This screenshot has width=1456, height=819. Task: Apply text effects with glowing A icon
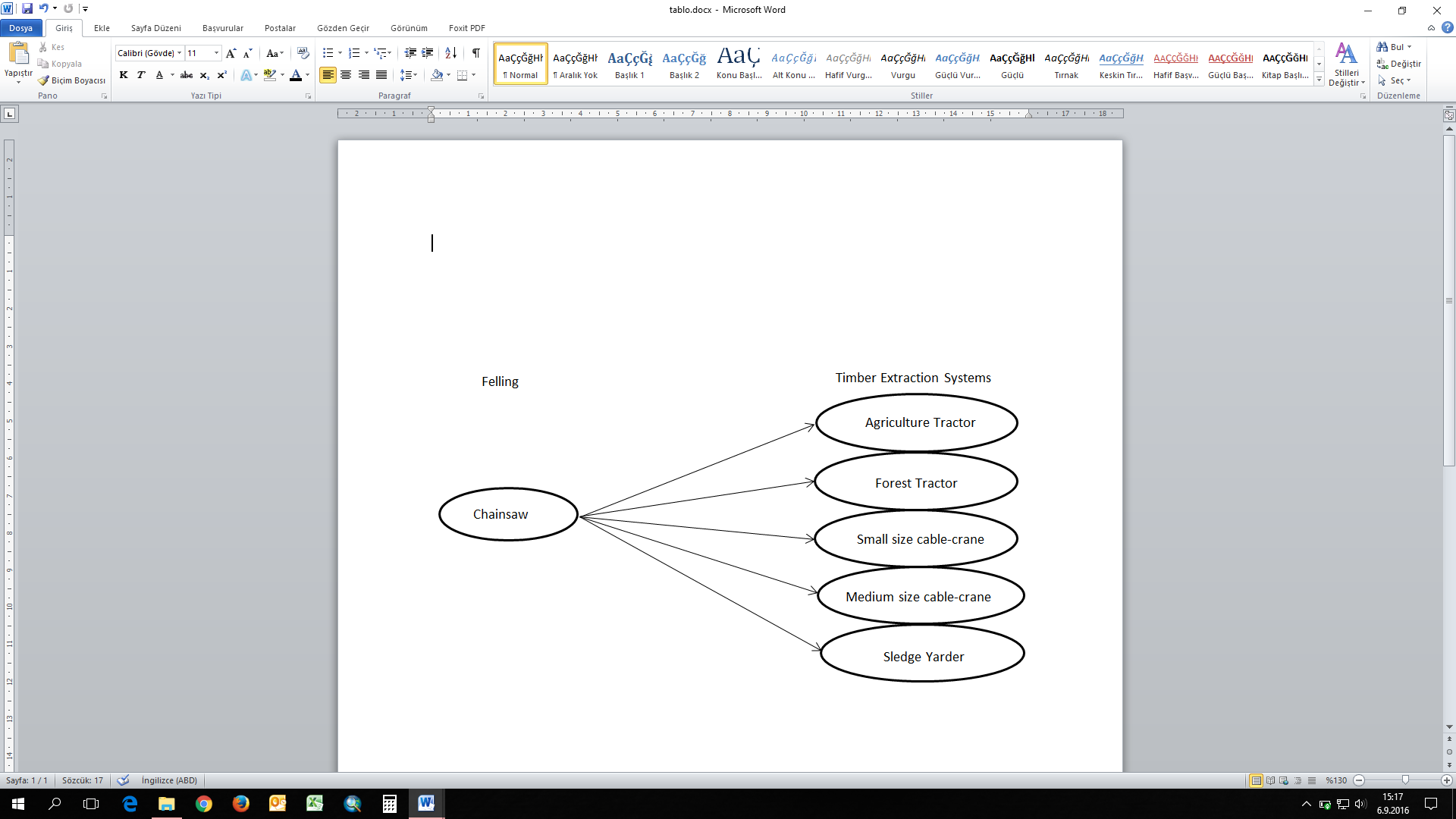click(x=246, y=75)
